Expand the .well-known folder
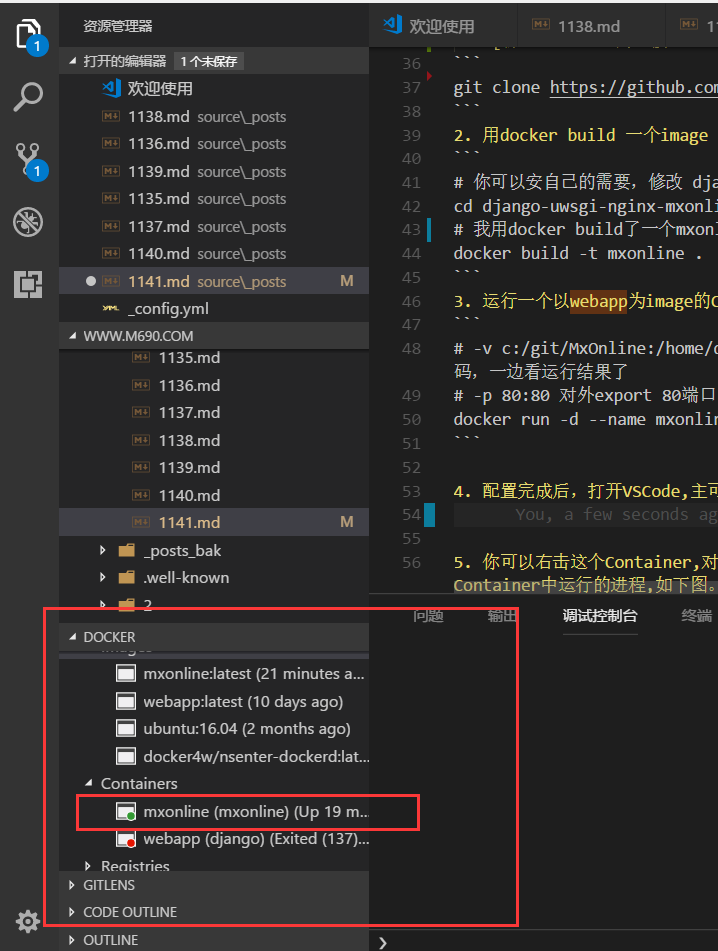The width and height of the screenshot is (718, 951). pyautogui.click(x=102, y=577)
